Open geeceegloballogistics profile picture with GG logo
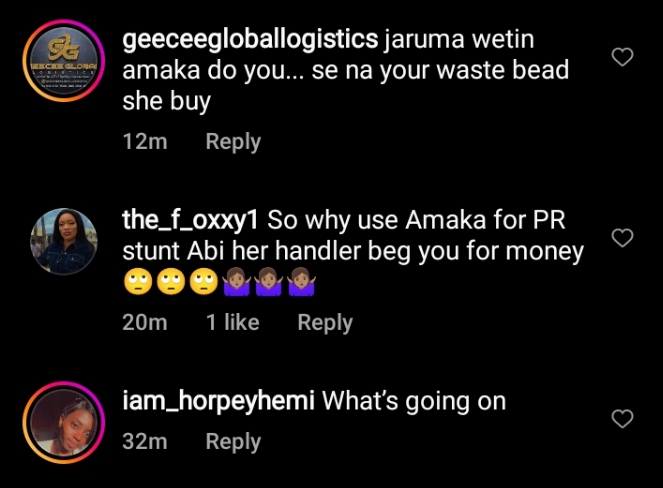The height and width of the screenshot is (488, 663). pos(64,60)
